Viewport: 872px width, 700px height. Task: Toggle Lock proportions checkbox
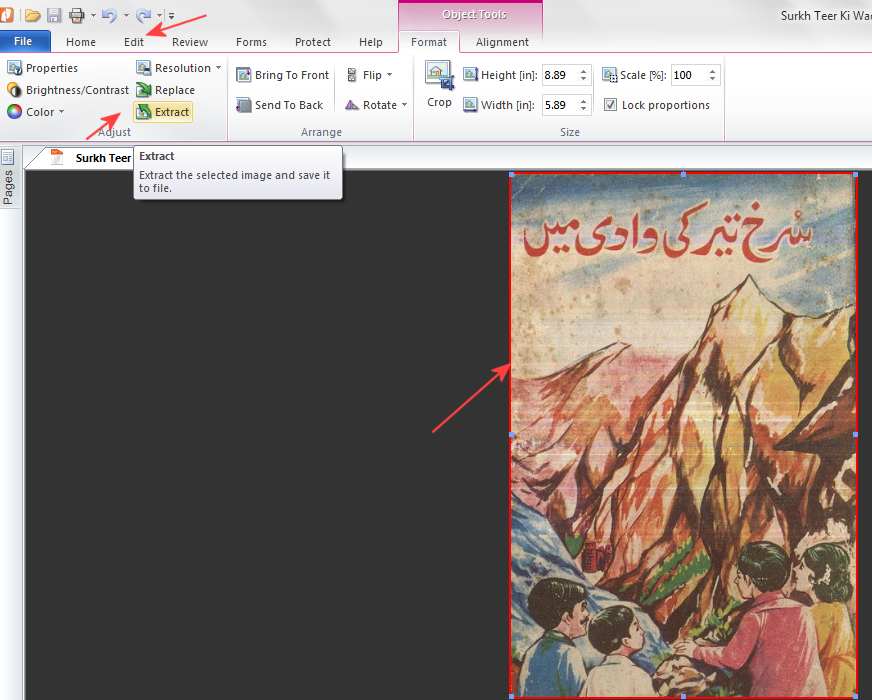[x=610, y=105]
